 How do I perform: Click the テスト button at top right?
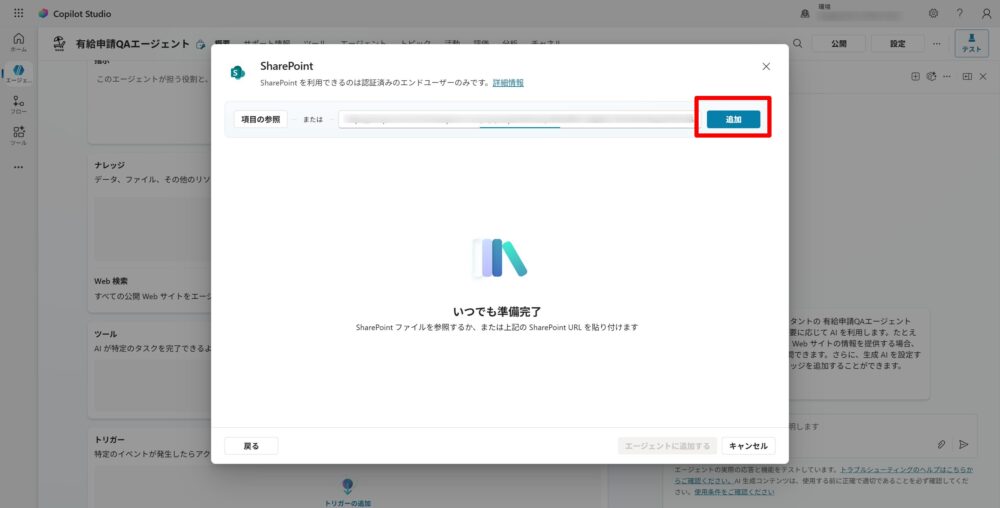pyautogui.click(x=971, y=44)
